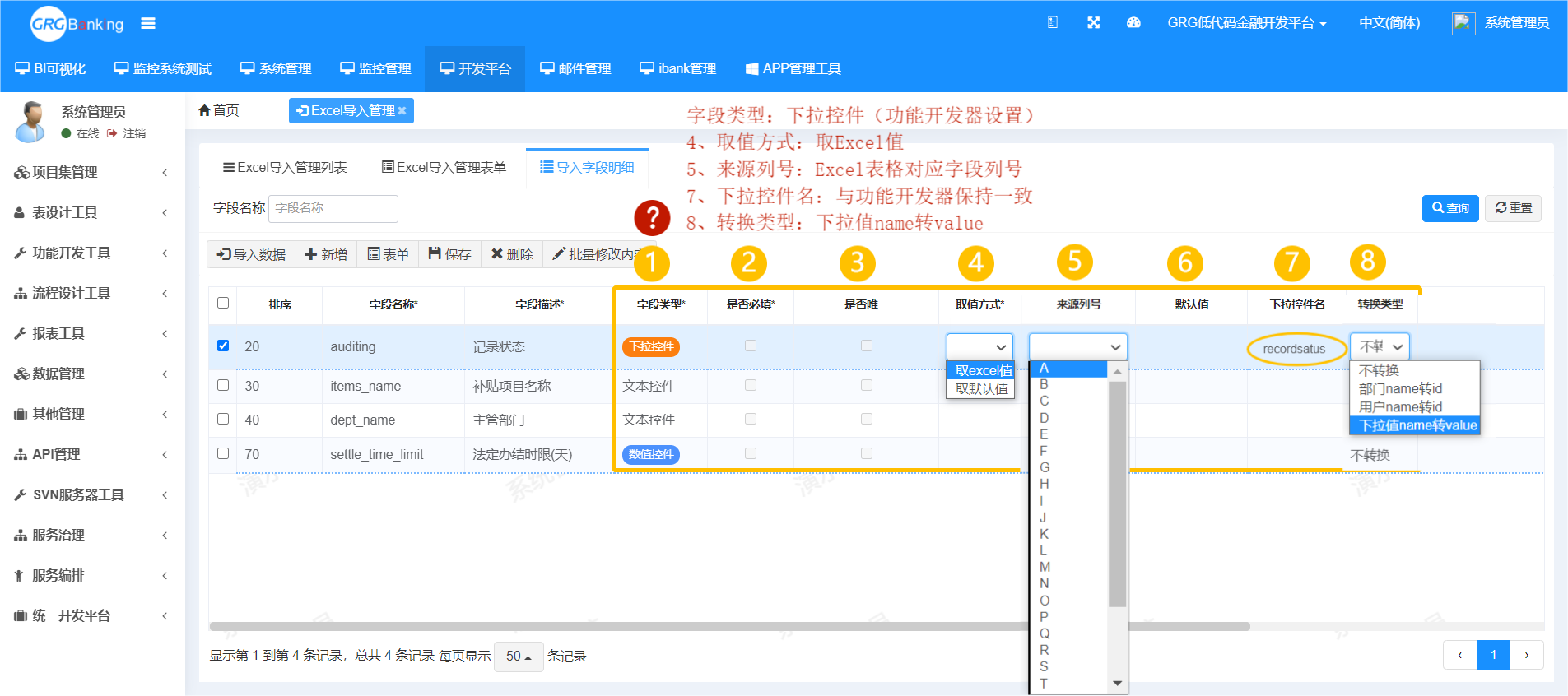
Task: Open GRG低代码金融开发平台 dropdown
Action: pos(1247,23)
